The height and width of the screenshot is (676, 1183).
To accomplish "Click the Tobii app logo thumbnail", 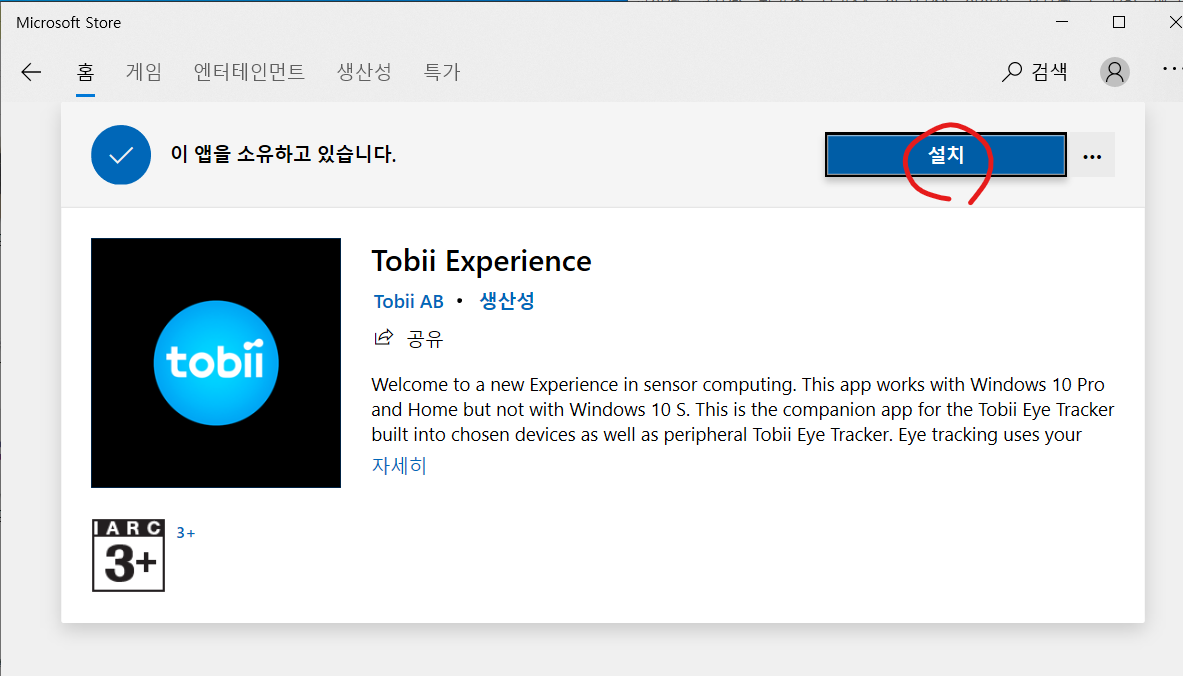I will [216, 363].
